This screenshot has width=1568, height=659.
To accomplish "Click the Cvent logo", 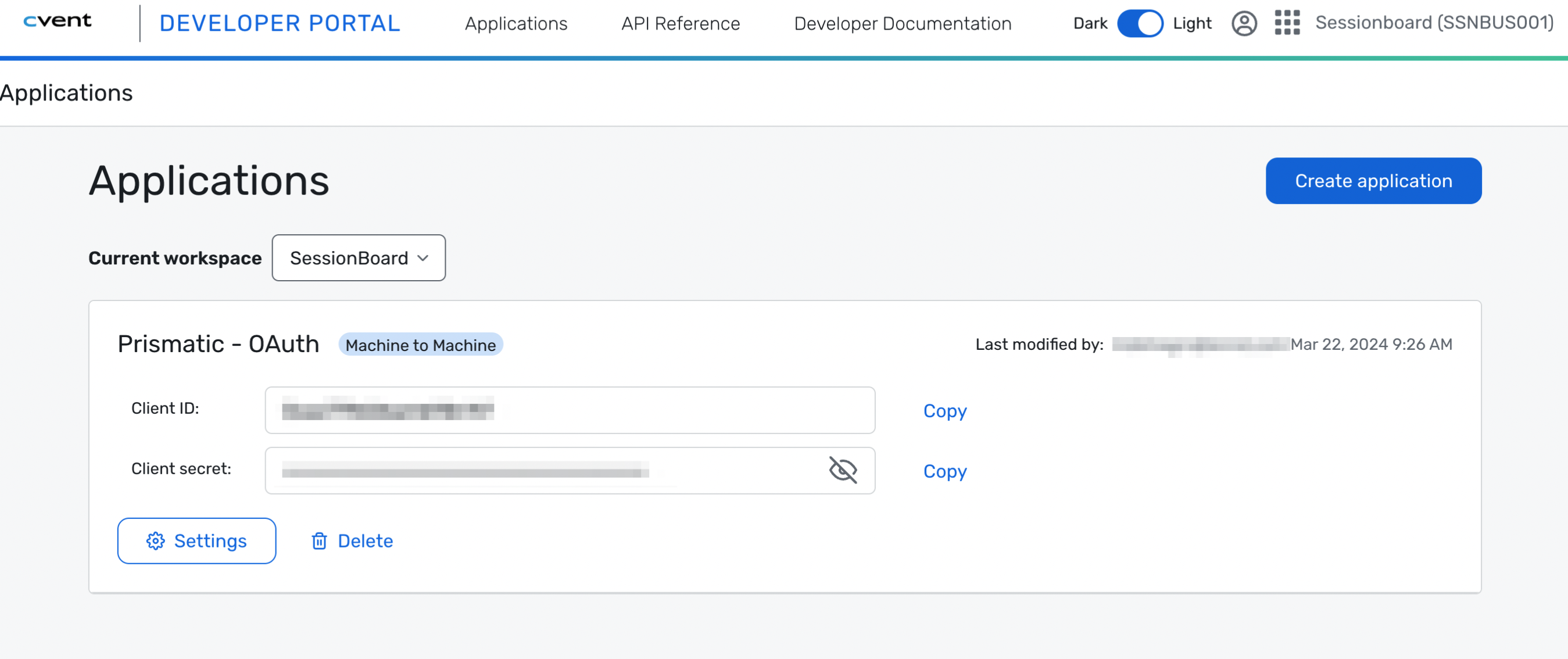I will point(56,23).
